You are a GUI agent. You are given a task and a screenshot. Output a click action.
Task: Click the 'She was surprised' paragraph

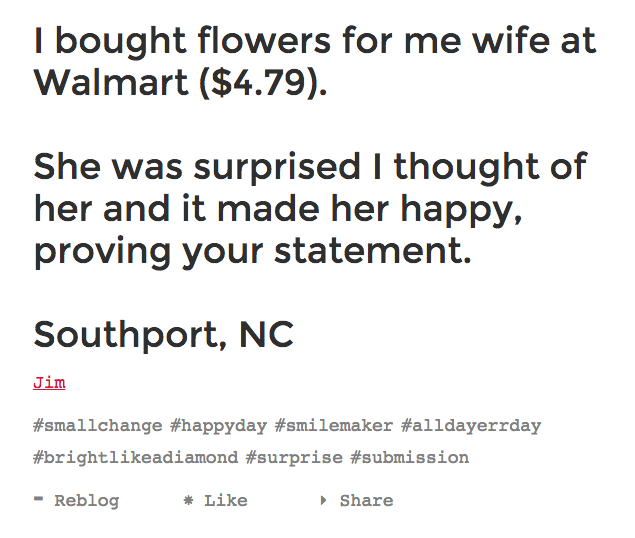[x=311, y=210]
